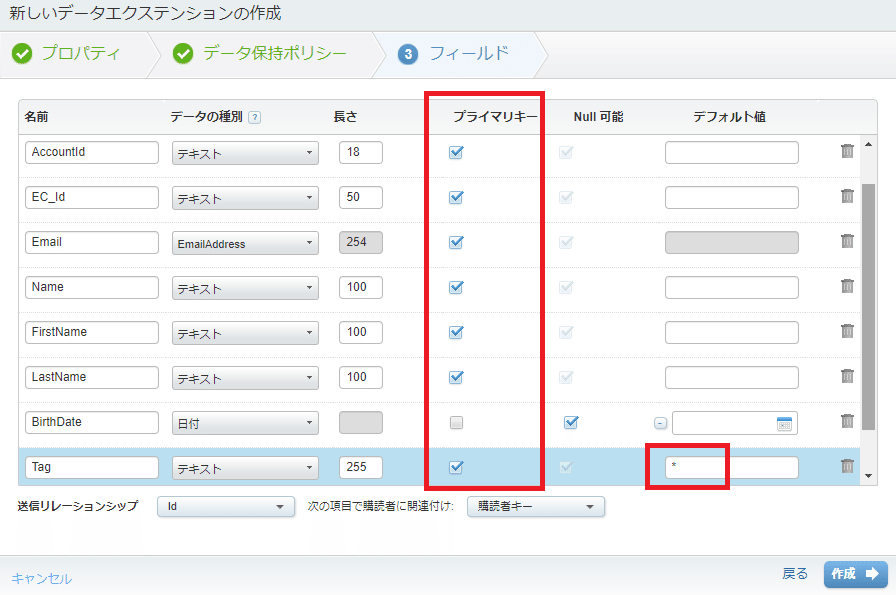The height and width of the screenshot is (595, 896).
Task: Click the AccountId length field showing 18
Action: tap(361, 153)
